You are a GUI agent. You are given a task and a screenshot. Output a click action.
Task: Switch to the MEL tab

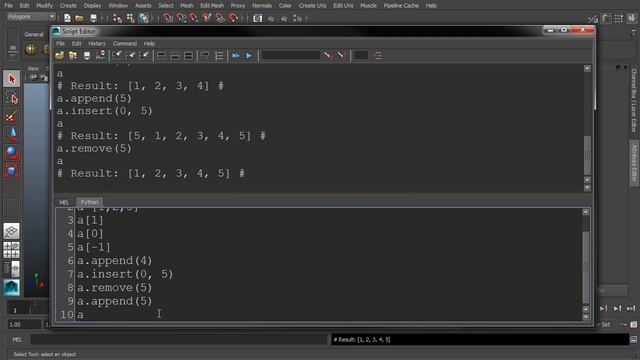[64, 202]
